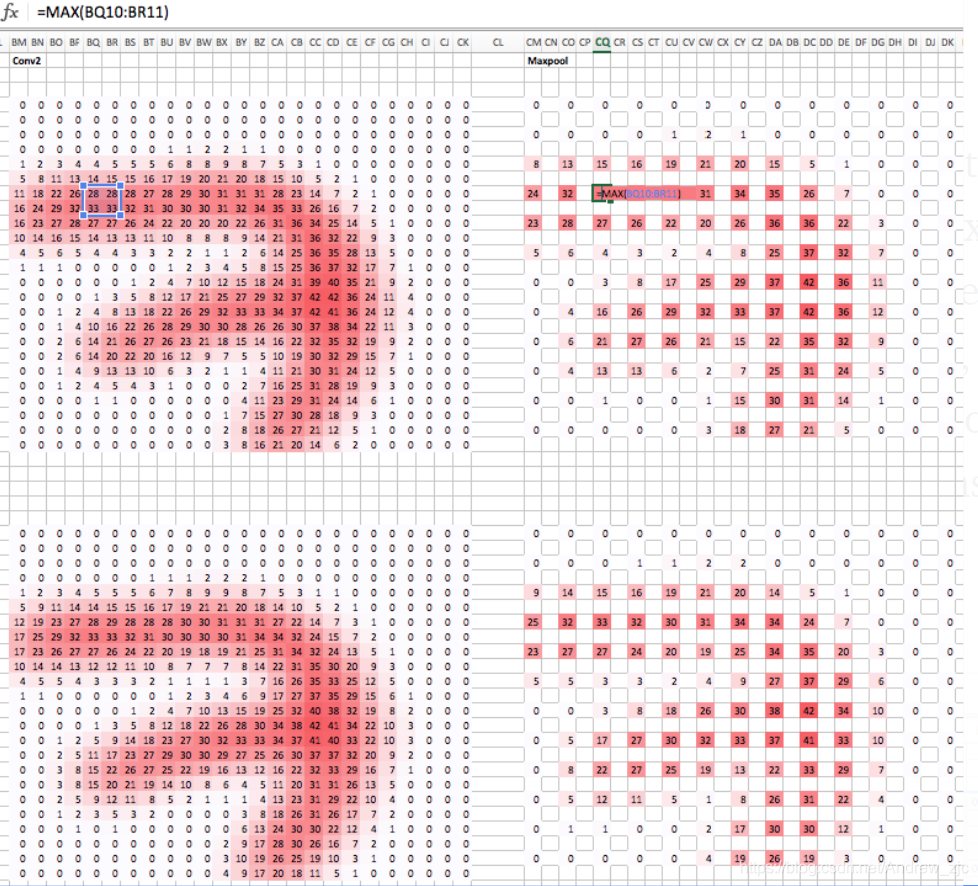Select column header CC
The height and width of the screenshot is (886, 978).
[315, 42]
